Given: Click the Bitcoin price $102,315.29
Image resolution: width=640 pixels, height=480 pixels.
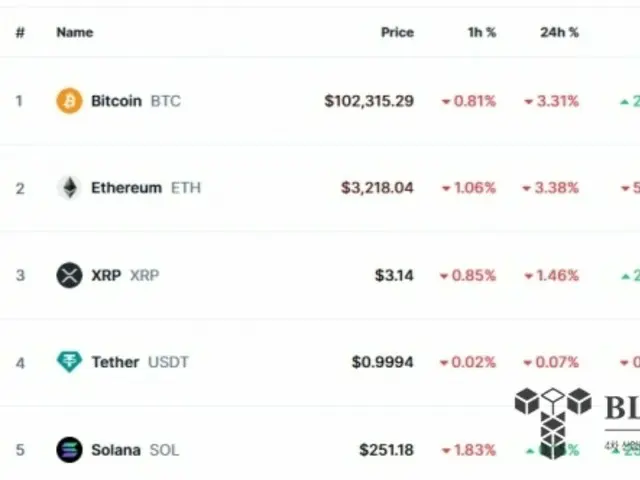Looking at the screenshot, I should tap(369, 101).
